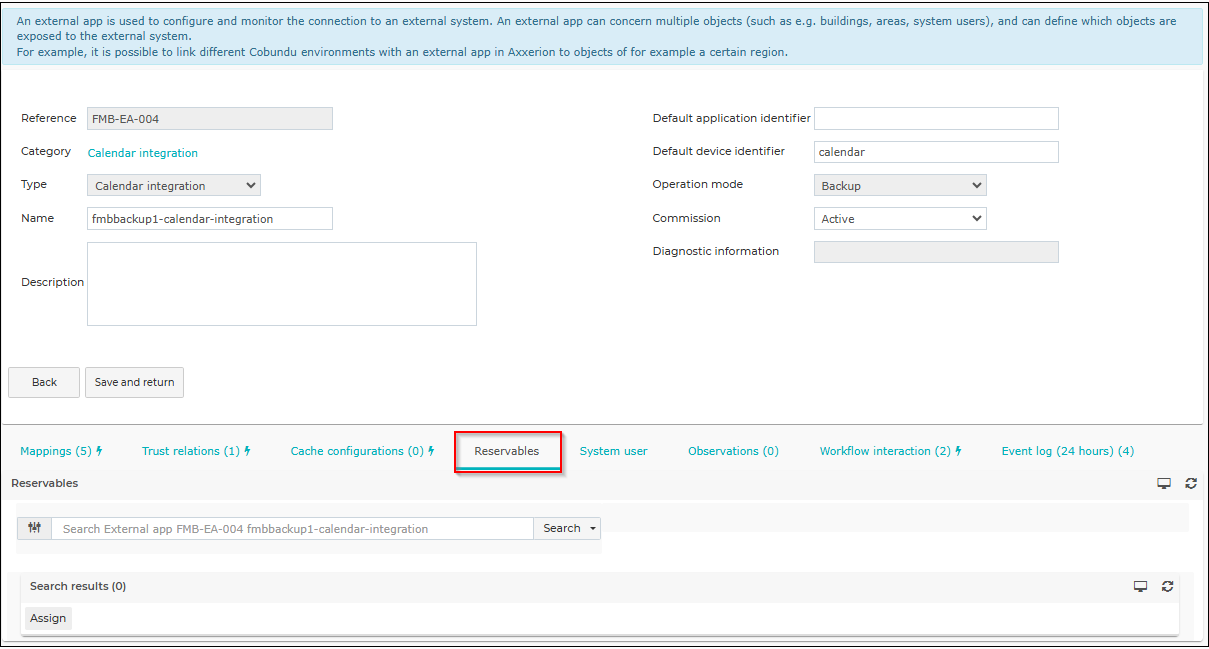Open the Calendar integration category link

pos(143,153)
